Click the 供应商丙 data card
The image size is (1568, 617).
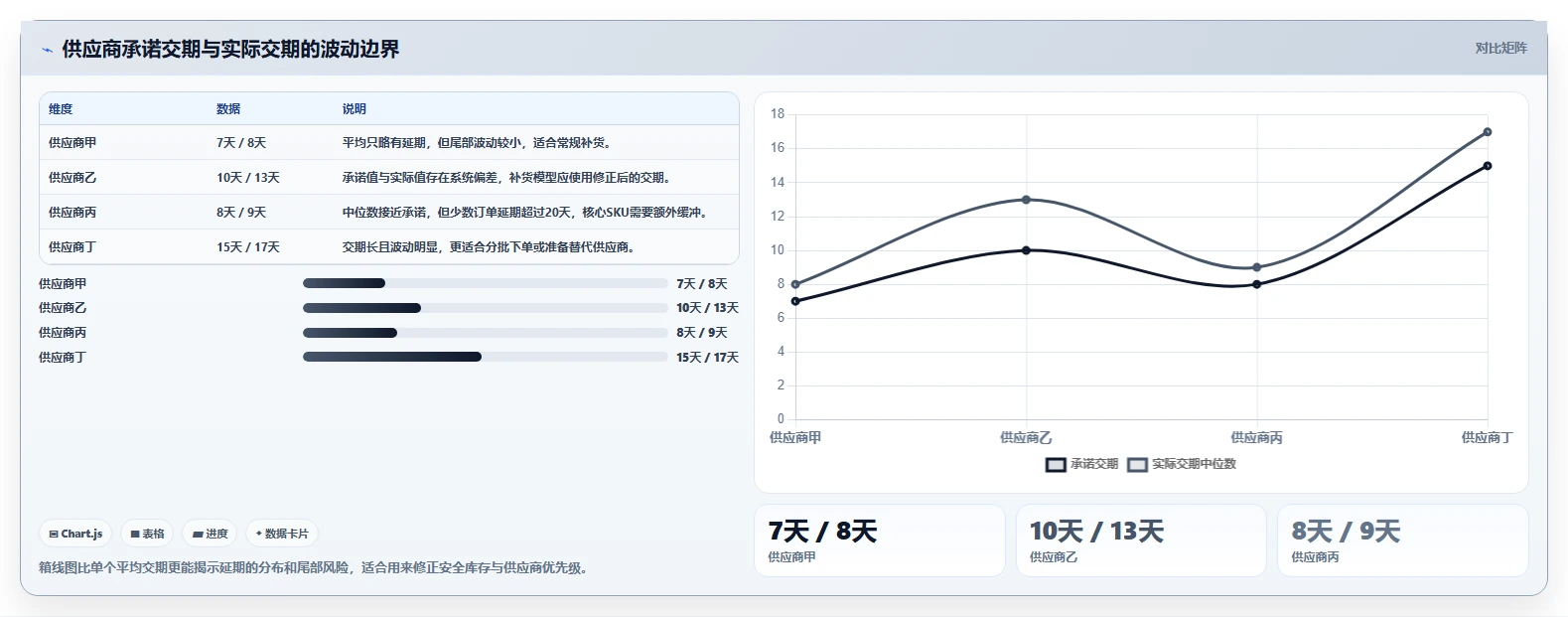tap(1402, 540)
